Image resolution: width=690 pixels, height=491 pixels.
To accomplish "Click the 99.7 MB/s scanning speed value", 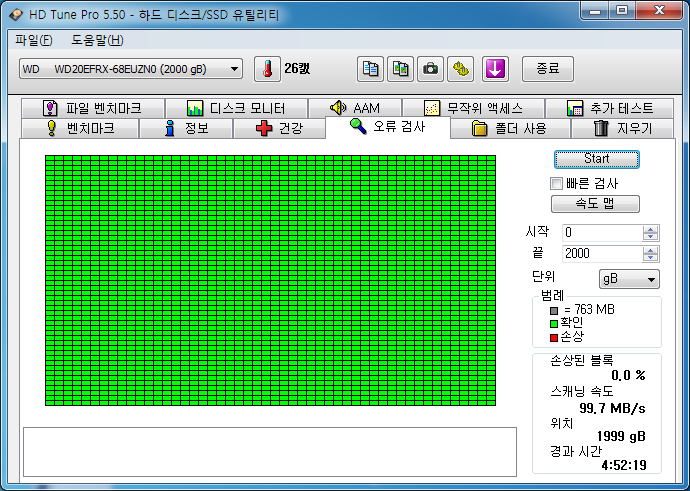I will (612, 408).
